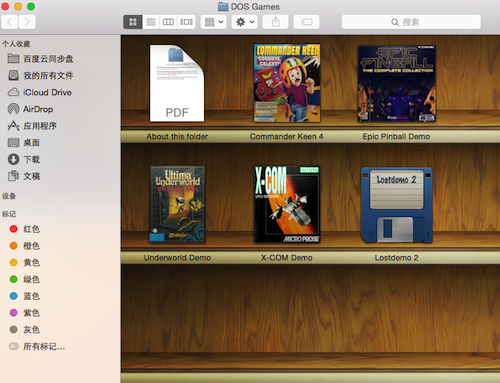This screenshot has height=383, width=500.
Task: Click the Edit Tags toolbar button
Action: pos(306,22)
